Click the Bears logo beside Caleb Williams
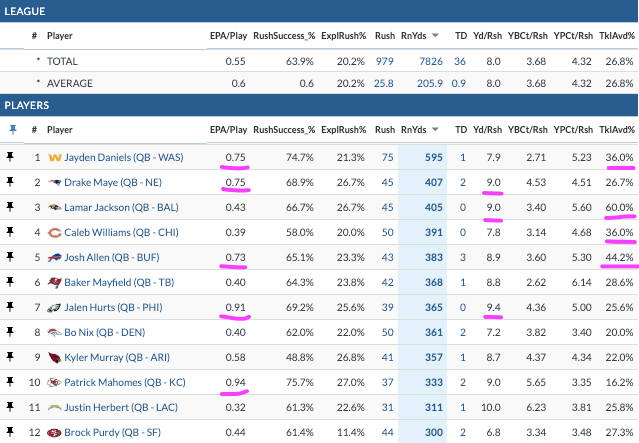 click(55, 233)
